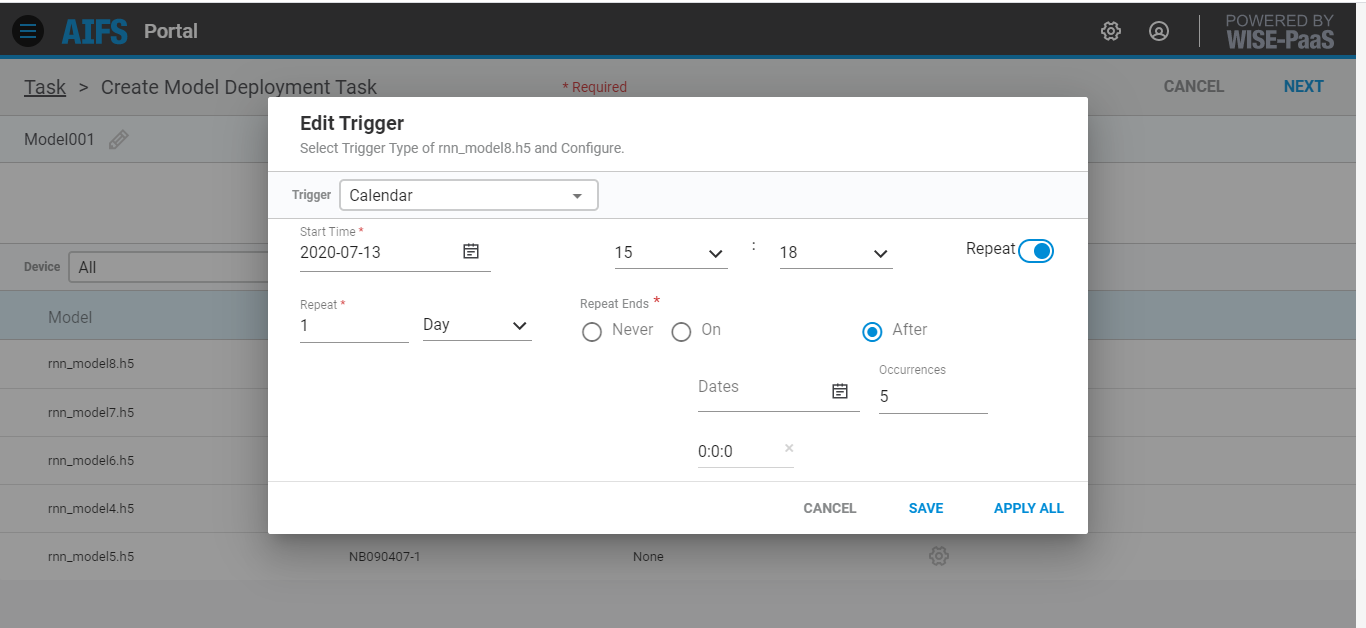
Task: Expand the hour dropdown showing 15
Action: tap(670, 253)
